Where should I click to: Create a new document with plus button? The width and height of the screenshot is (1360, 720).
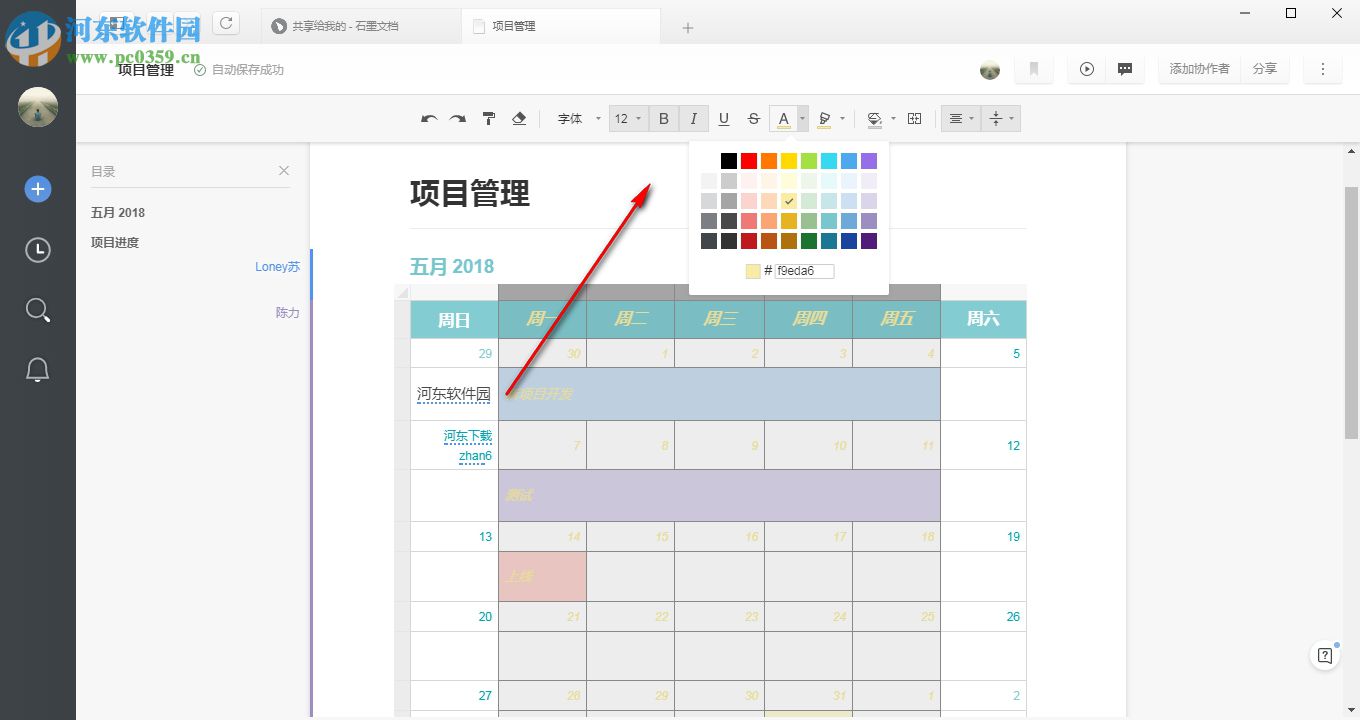point(38,189)
